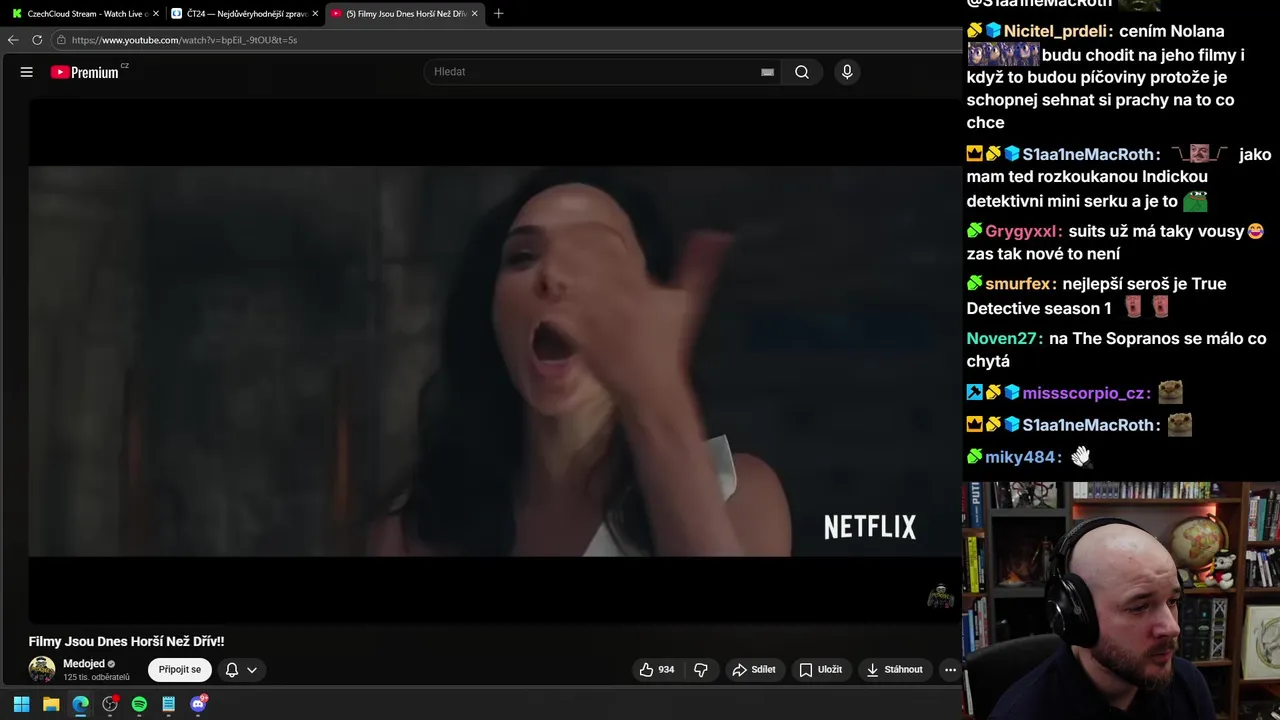
Task: Click the frog emote from missscorpio_cz
Action: (x=1170, y=392)
